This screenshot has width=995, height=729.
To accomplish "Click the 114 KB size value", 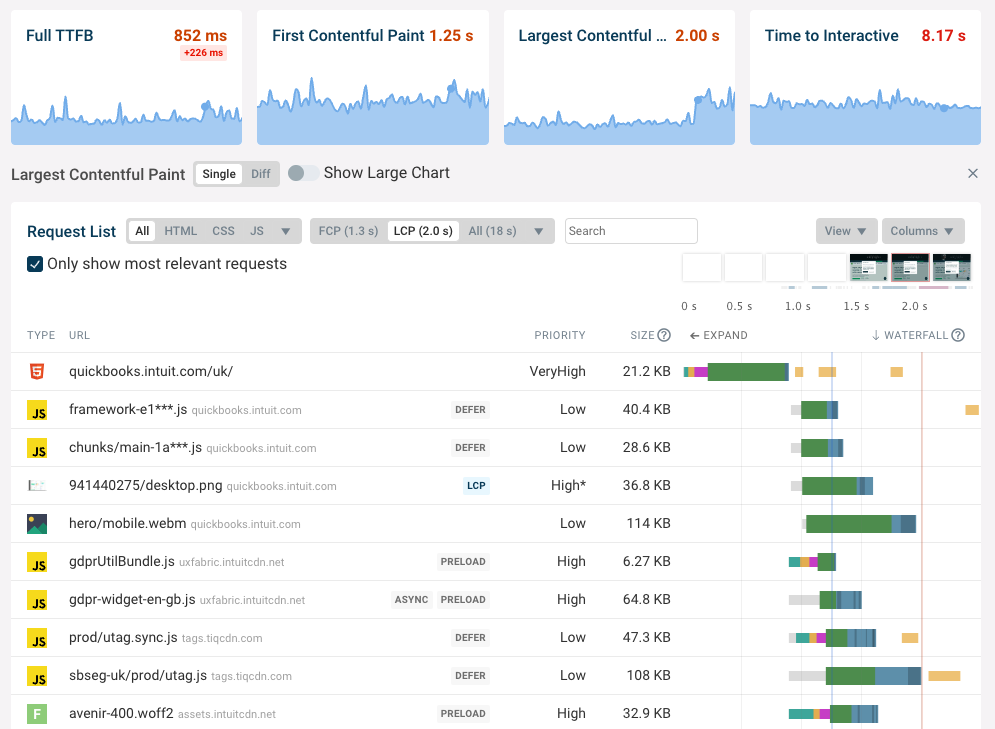I will point(649,523).
